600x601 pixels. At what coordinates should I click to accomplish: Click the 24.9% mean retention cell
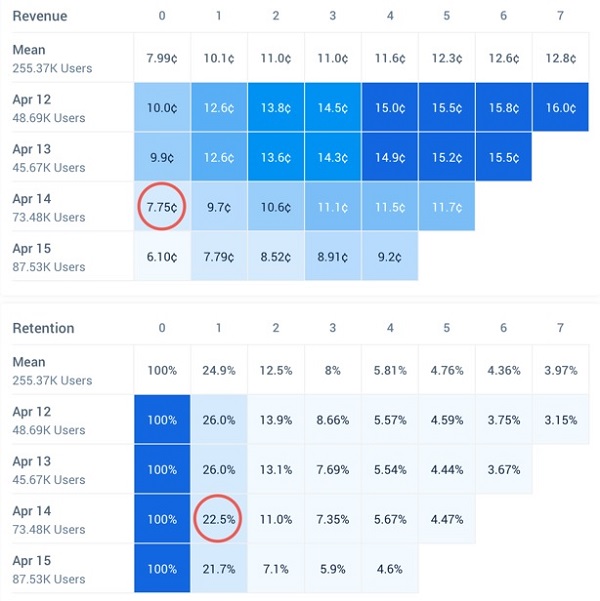(x=218, y=370)
